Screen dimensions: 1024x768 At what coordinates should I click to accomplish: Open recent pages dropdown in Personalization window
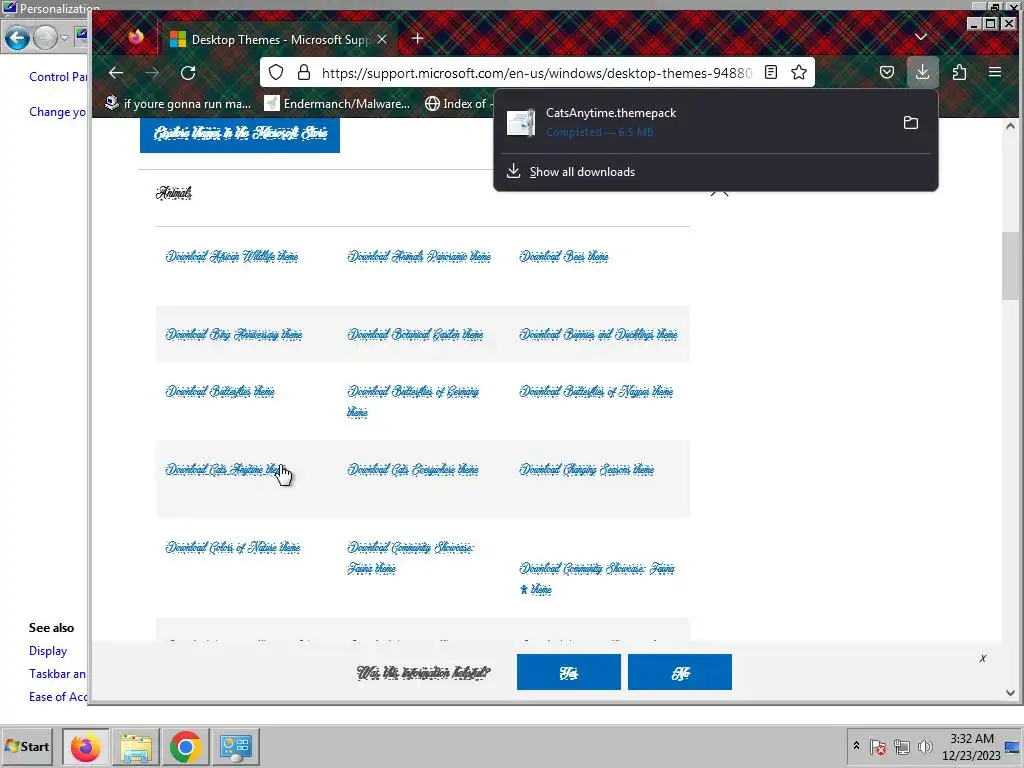(65, 38)
